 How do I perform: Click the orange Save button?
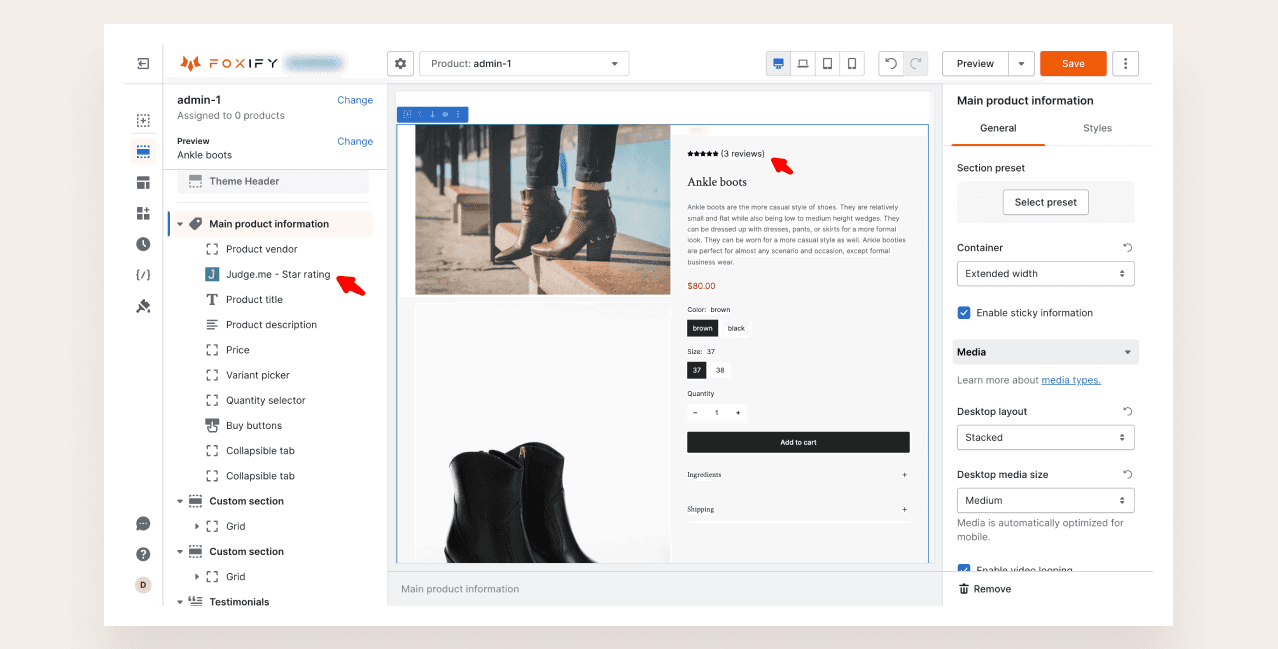pos(1072,64)
